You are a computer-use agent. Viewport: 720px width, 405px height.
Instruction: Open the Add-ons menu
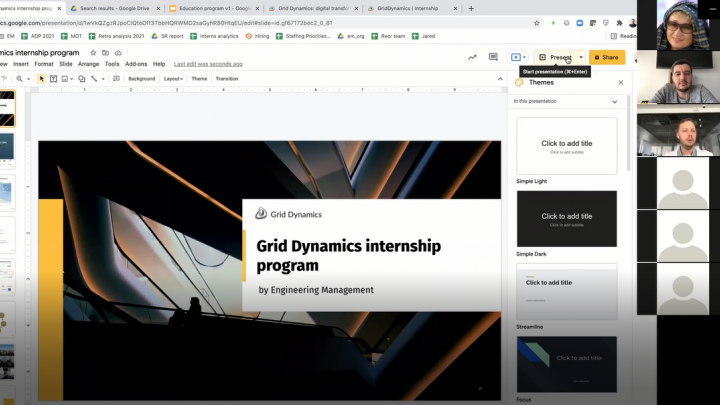(x=136, y=64)
